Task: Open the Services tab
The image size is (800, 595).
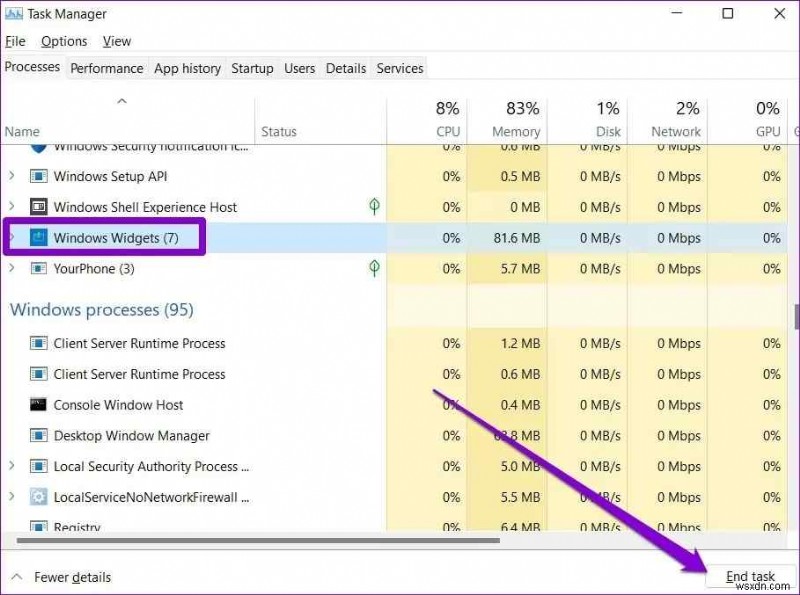Action: pos(399,68)
